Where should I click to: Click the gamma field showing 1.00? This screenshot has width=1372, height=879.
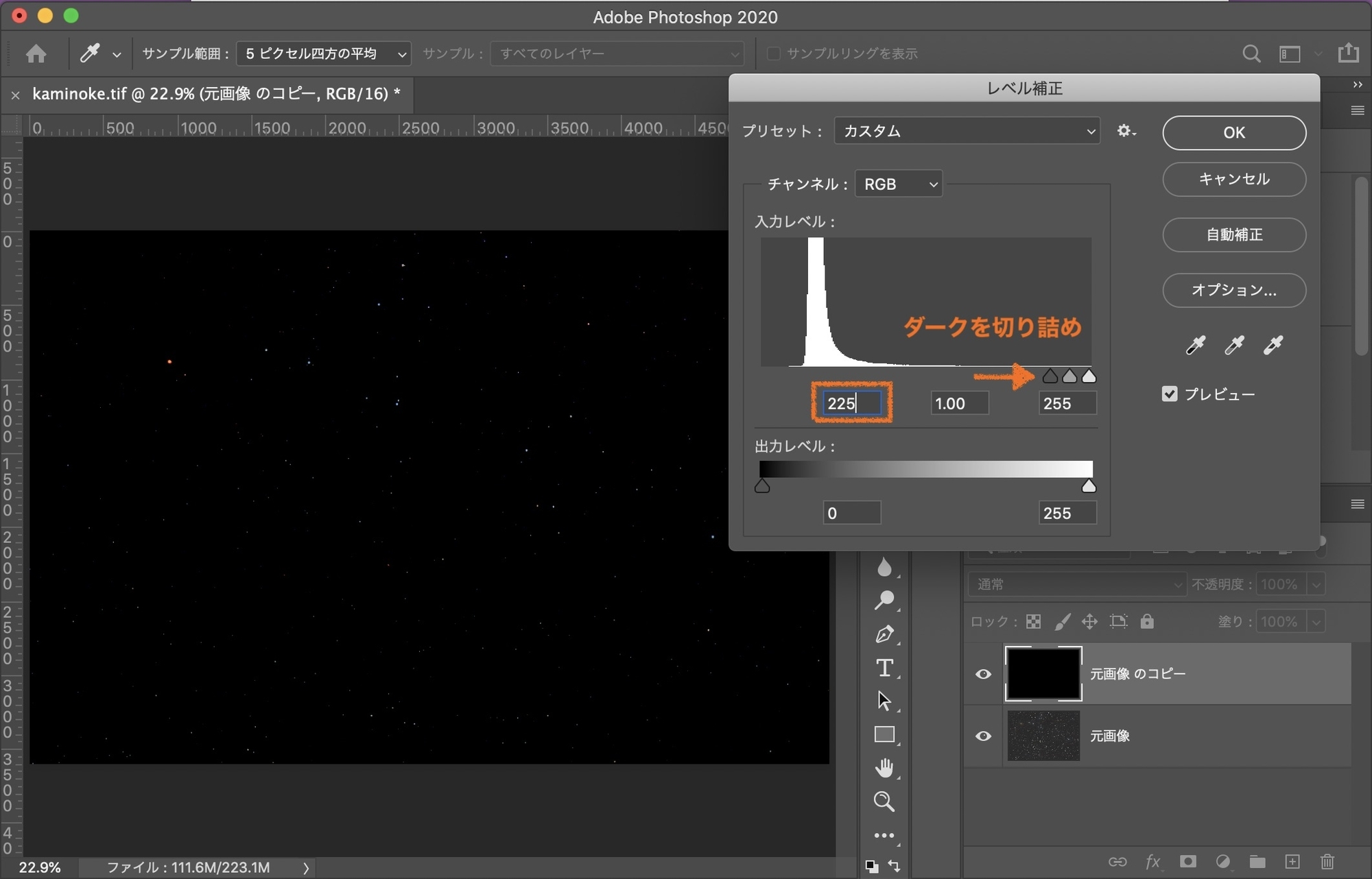click(x=960, y=403)
